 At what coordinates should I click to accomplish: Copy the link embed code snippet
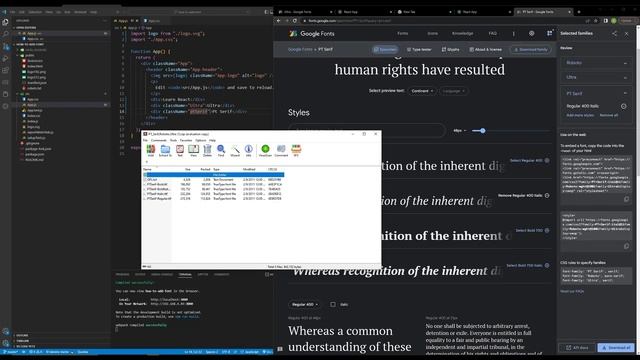[x=626, y=199]
